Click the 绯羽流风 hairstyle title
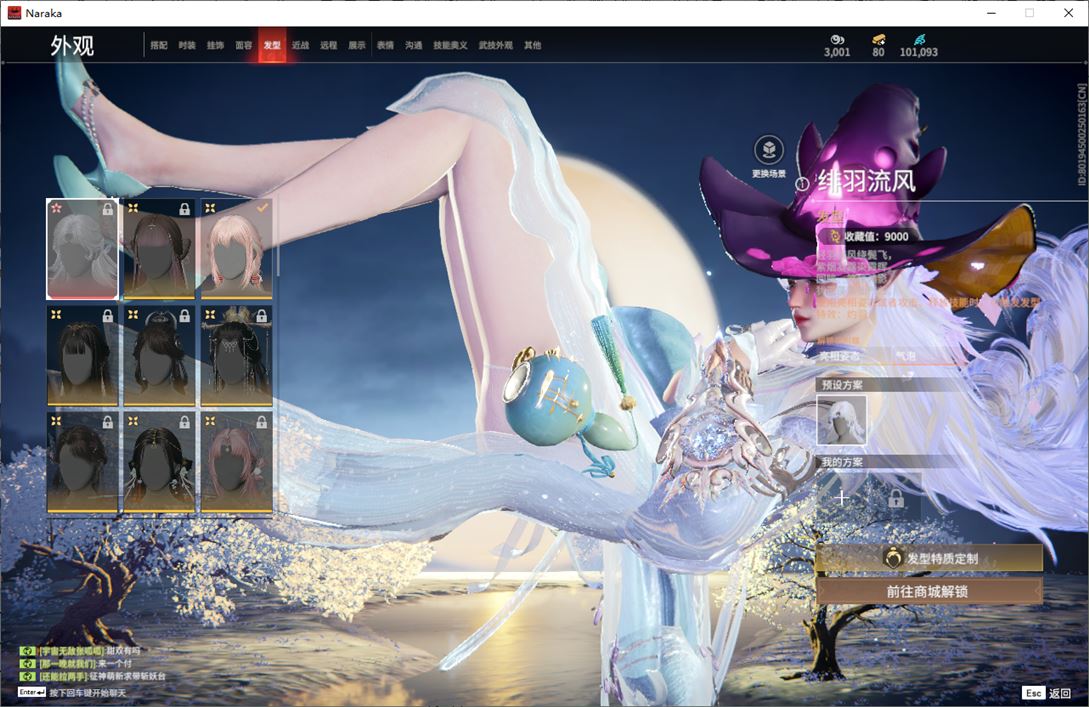This screenshot has height=707, width=1089. pos(867,181)
